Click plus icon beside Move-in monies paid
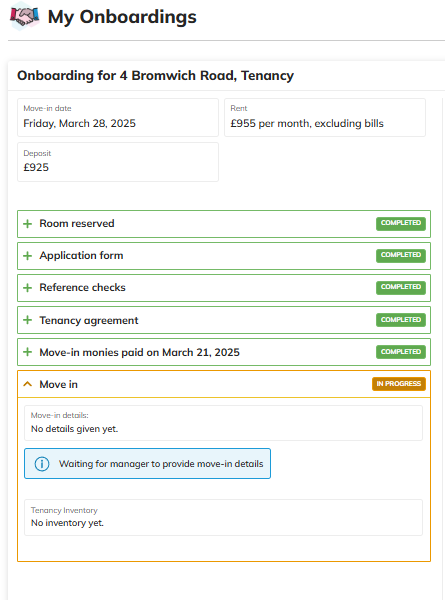The image size is (445, 600). (28, 352)
